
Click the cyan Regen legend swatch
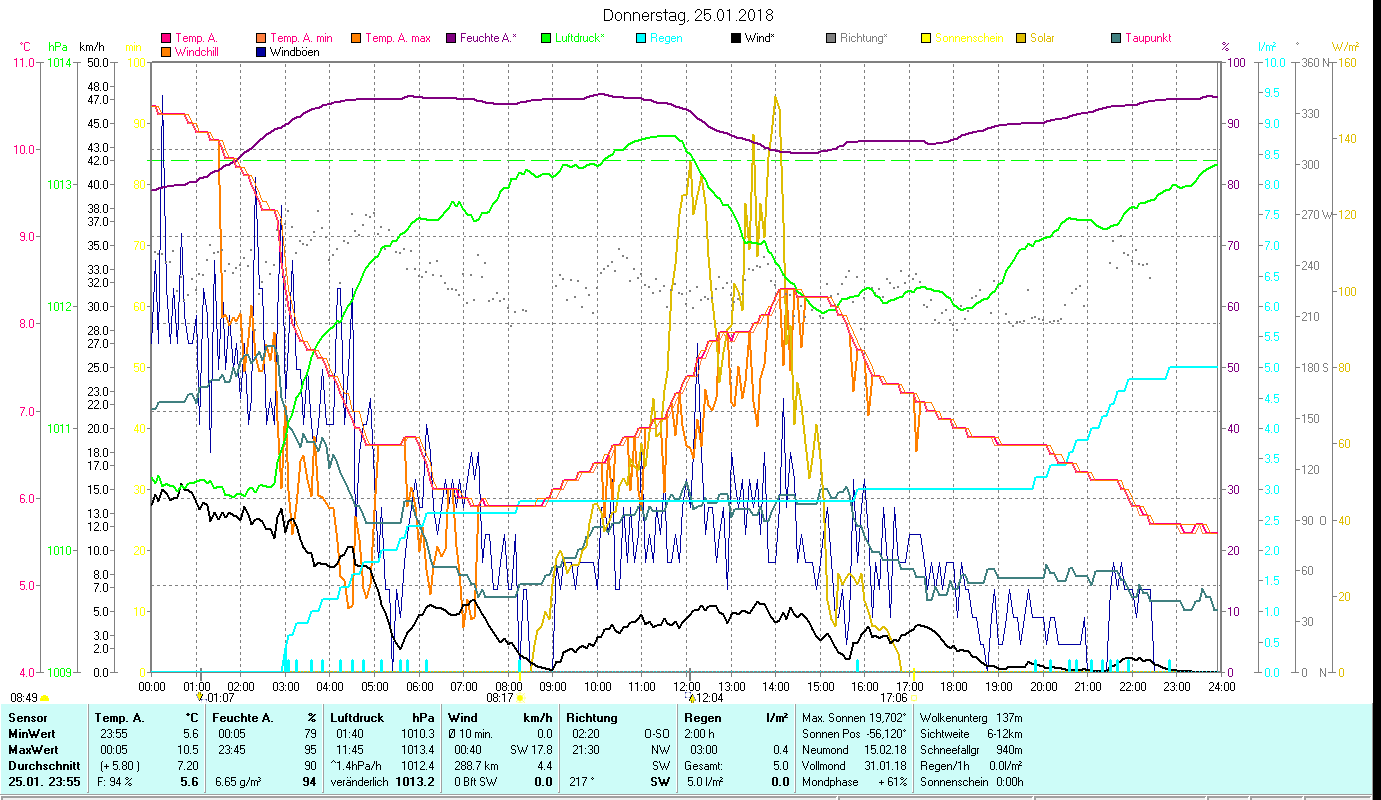641,39
